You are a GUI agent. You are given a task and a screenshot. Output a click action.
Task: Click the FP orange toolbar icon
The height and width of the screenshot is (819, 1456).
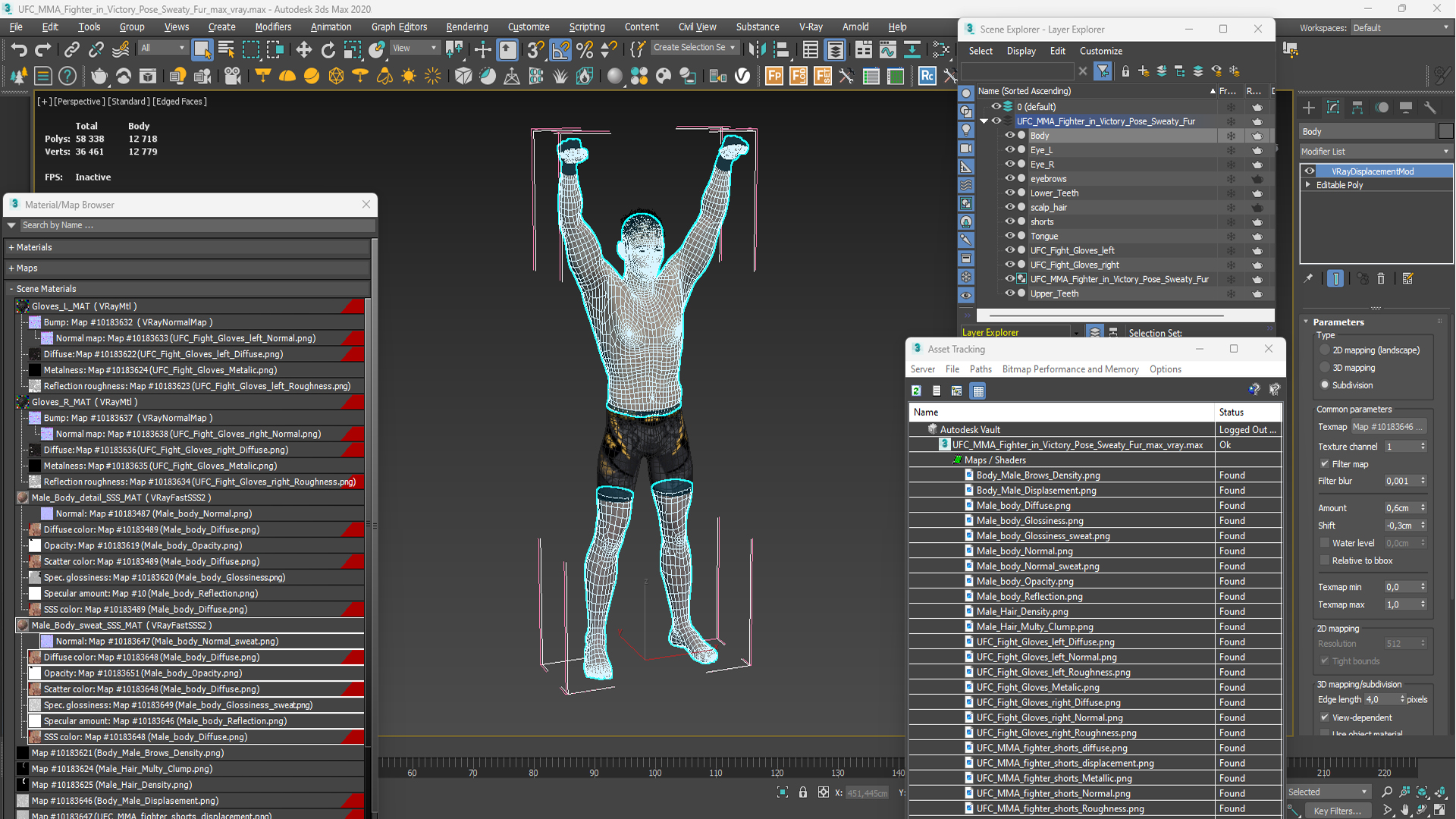click(x=773, y=76)
